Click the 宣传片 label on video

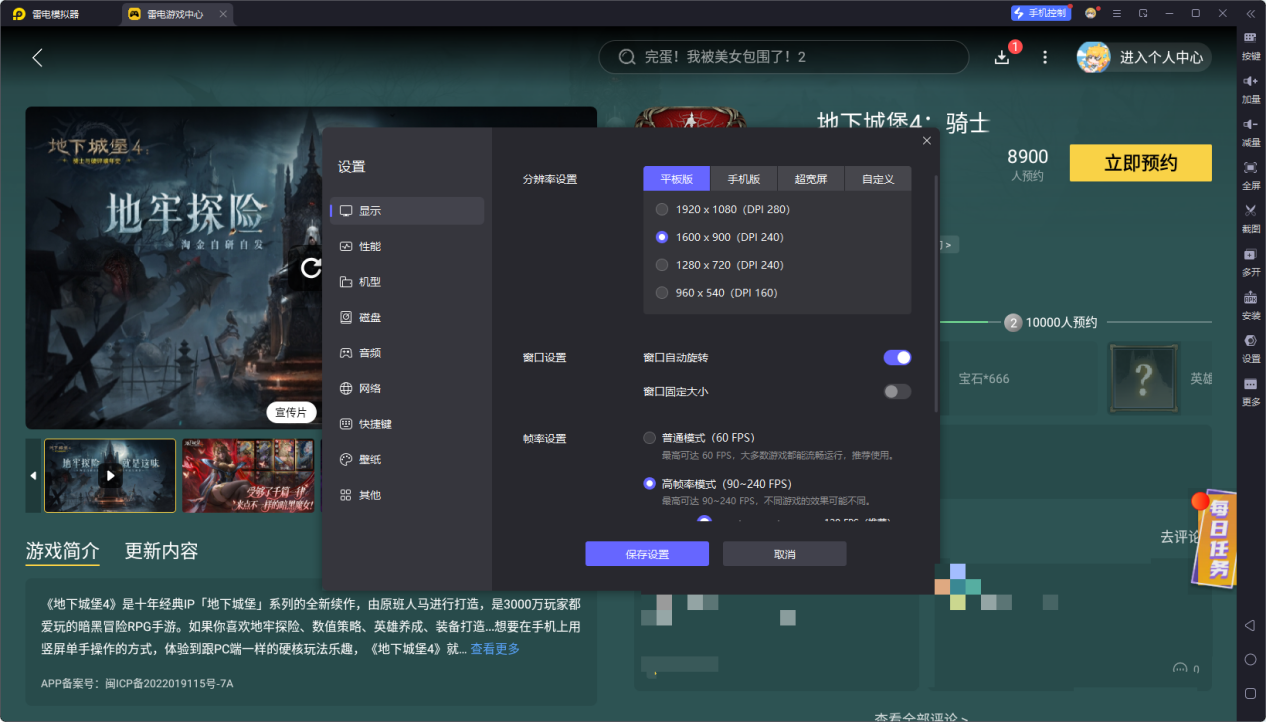(291, 412)
